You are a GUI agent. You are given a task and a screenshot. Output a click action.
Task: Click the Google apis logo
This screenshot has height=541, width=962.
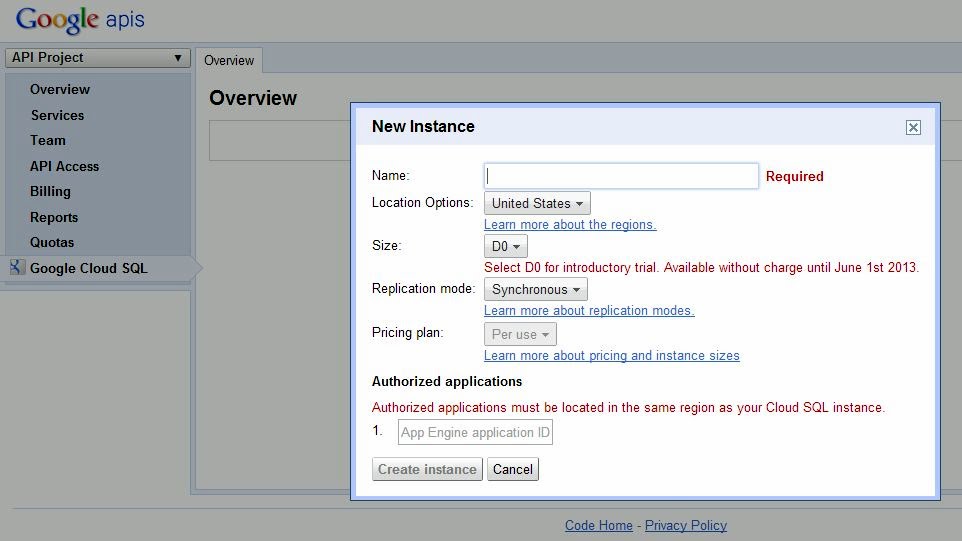pyautogui.click(x=80, y=20)
